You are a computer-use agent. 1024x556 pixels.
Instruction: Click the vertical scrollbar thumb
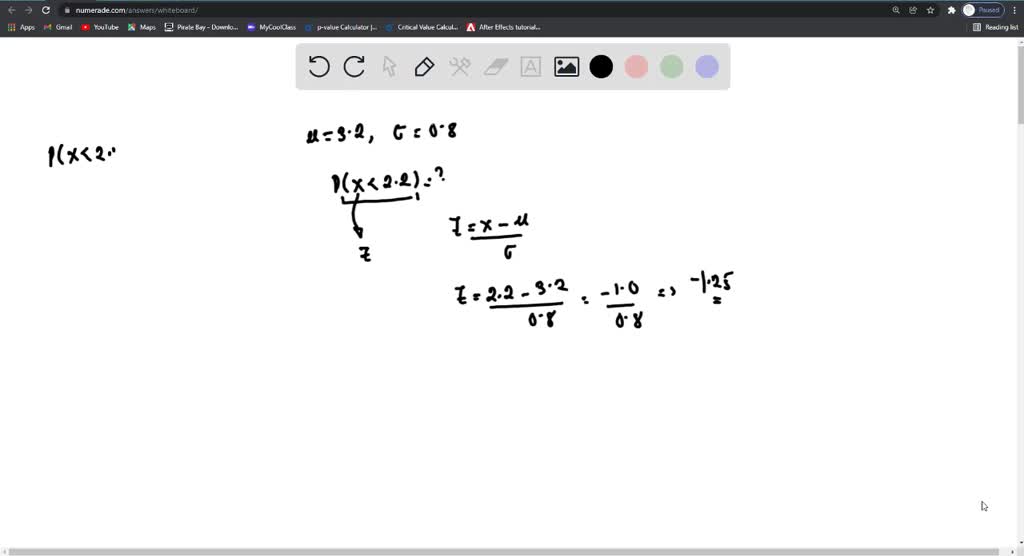point(1020,84)
